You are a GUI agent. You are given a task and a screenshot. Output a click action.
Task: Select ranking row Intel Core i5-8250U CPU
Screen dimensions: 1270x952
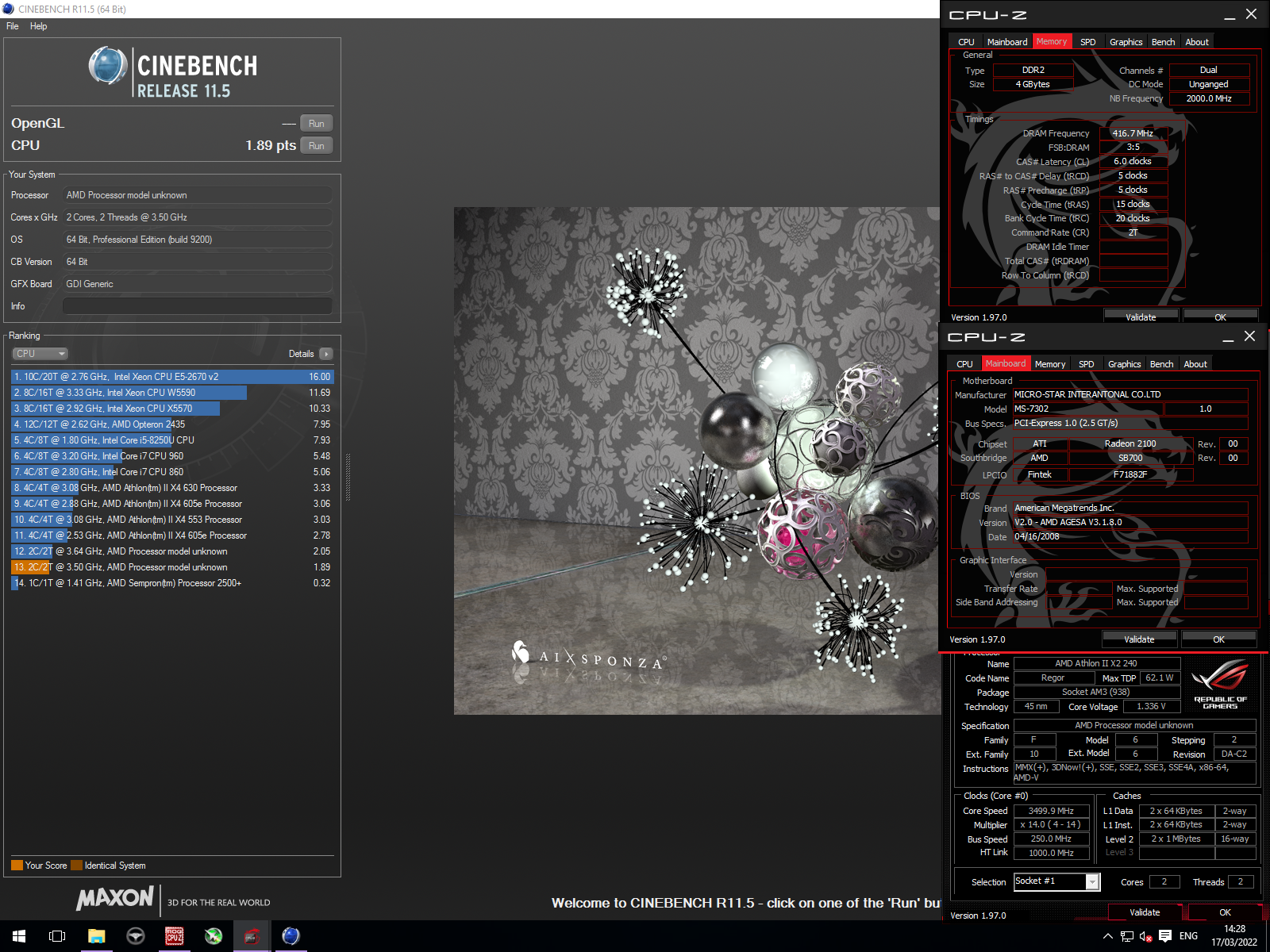coord(172,440)
